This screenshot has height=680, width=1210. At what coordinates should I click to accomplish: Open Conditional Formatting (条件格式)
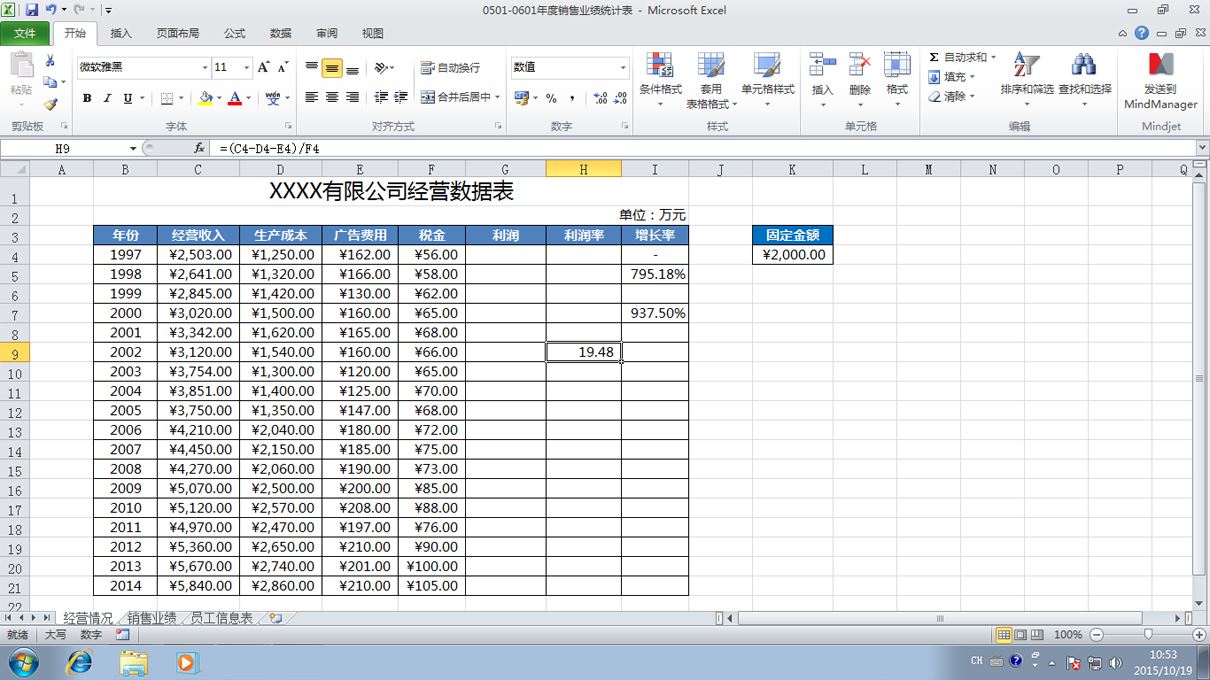[x=660, y=80]
